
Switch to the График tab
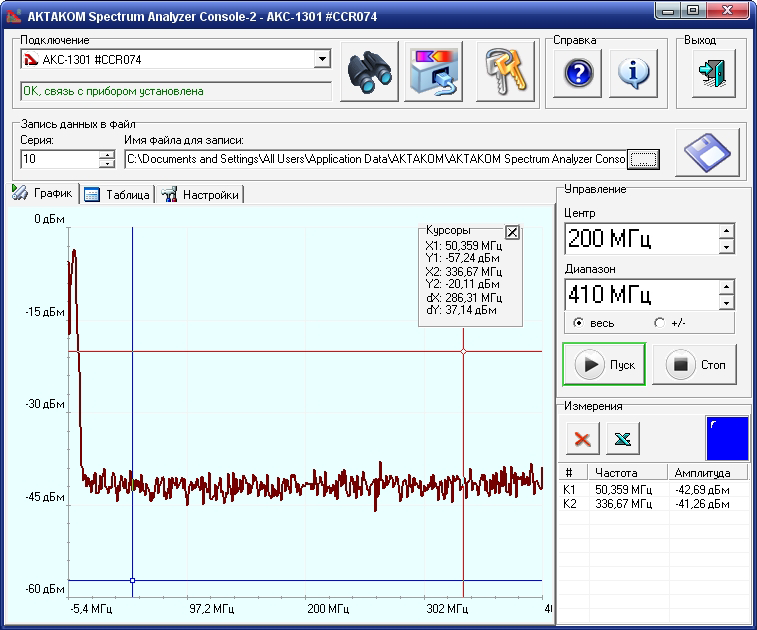pos(43,193)
